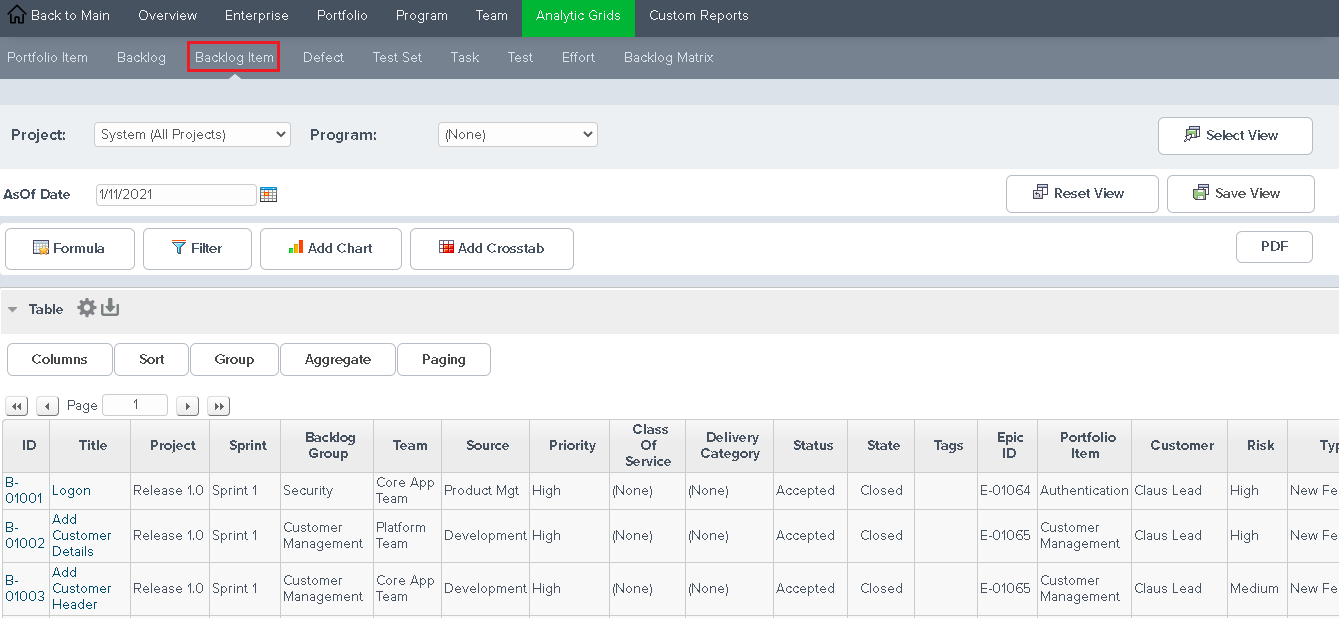Screen dimensions: 1339x621
Task: Open the Formula button
Action: click(x=70, y=249)
